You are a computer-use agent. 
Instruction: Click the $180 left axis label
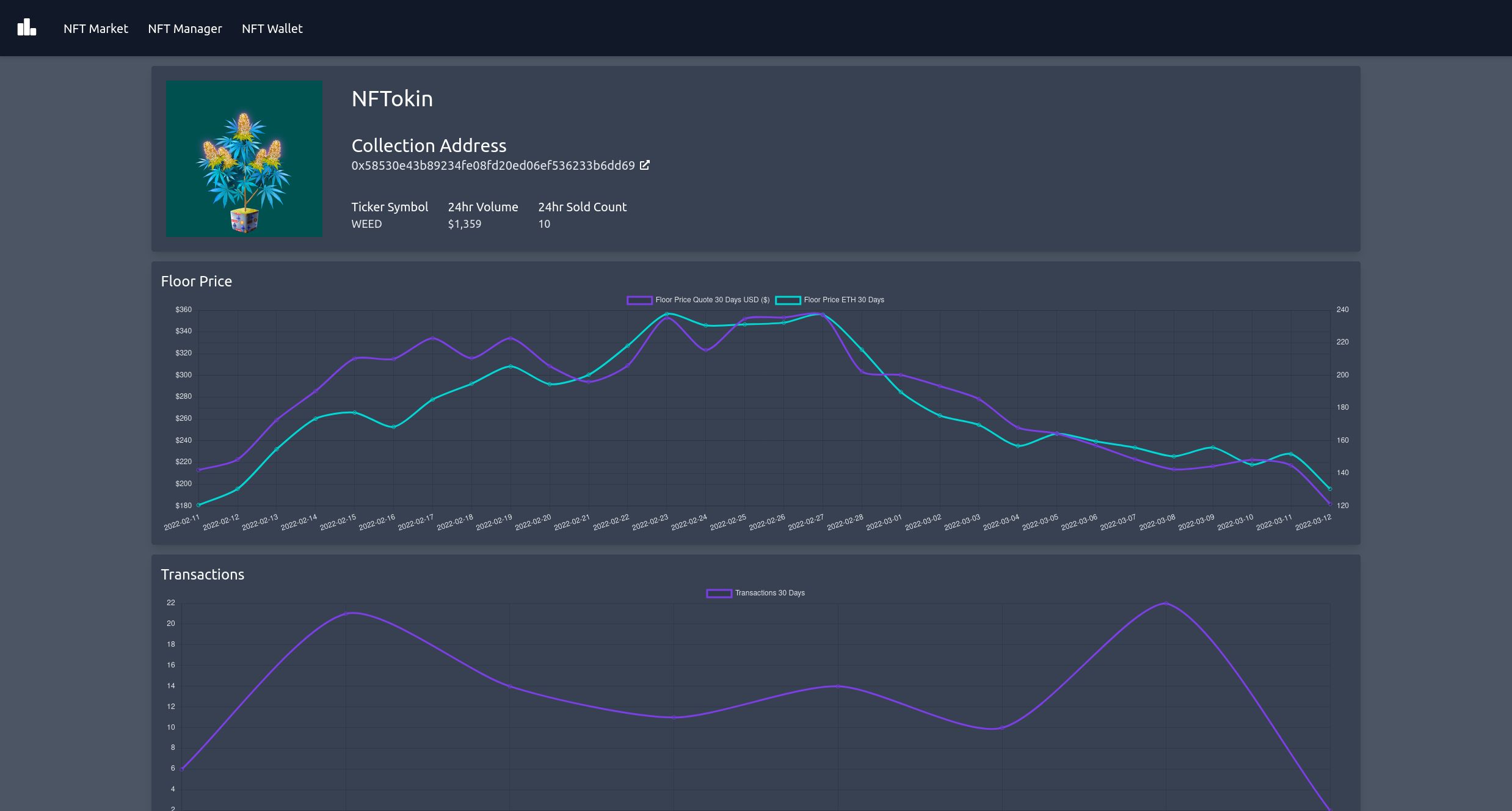(x=183, y=506)
